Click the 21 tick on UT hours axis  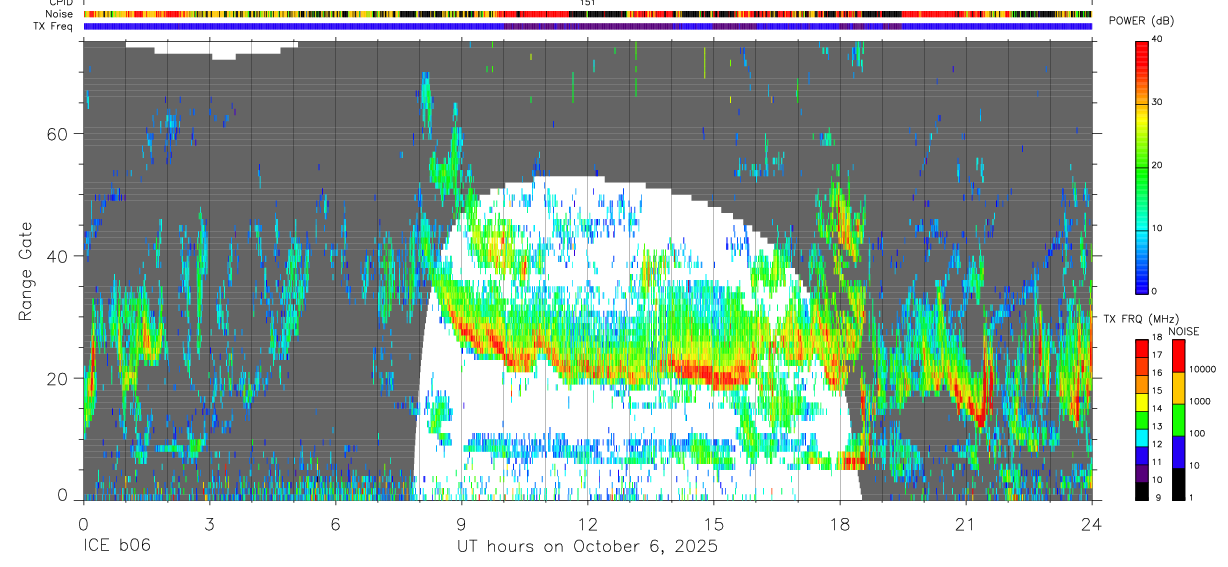[965, 523]
